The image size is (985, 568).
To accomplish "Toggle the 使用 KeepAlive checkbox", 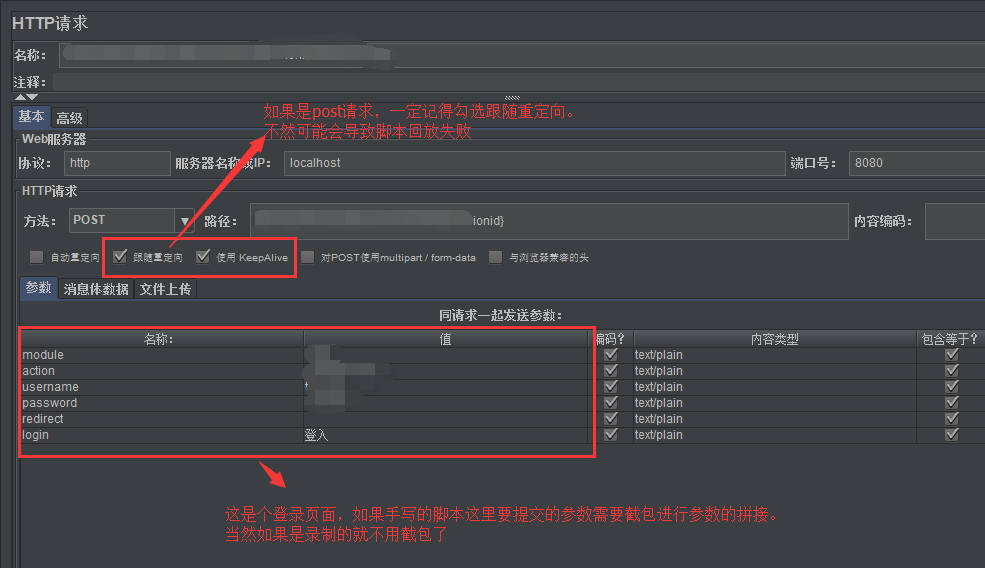I will pos(203,256).
